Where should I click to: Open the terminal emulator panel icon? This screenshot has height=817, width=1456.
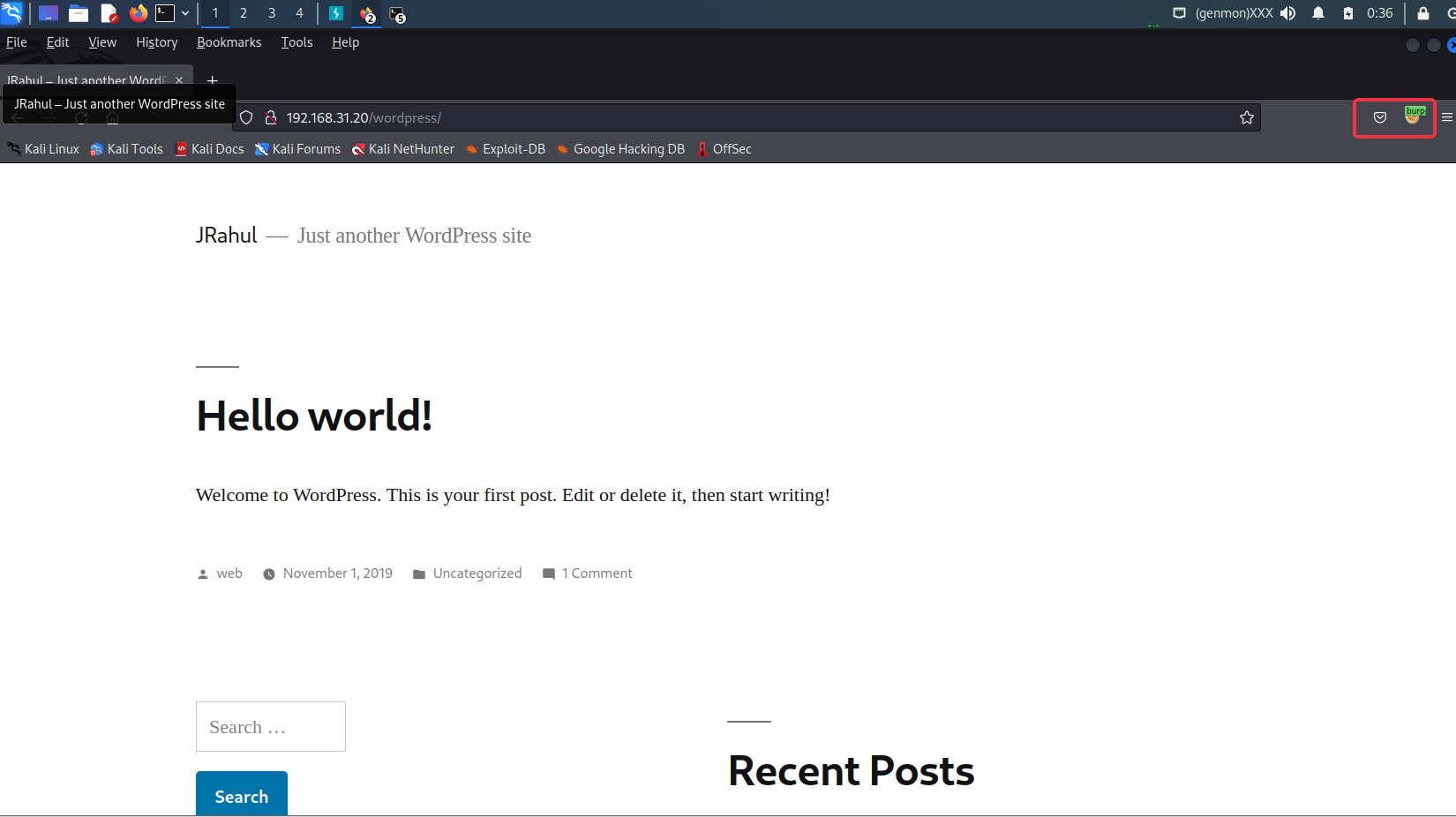pyautogui.click(x=165, y=13)
